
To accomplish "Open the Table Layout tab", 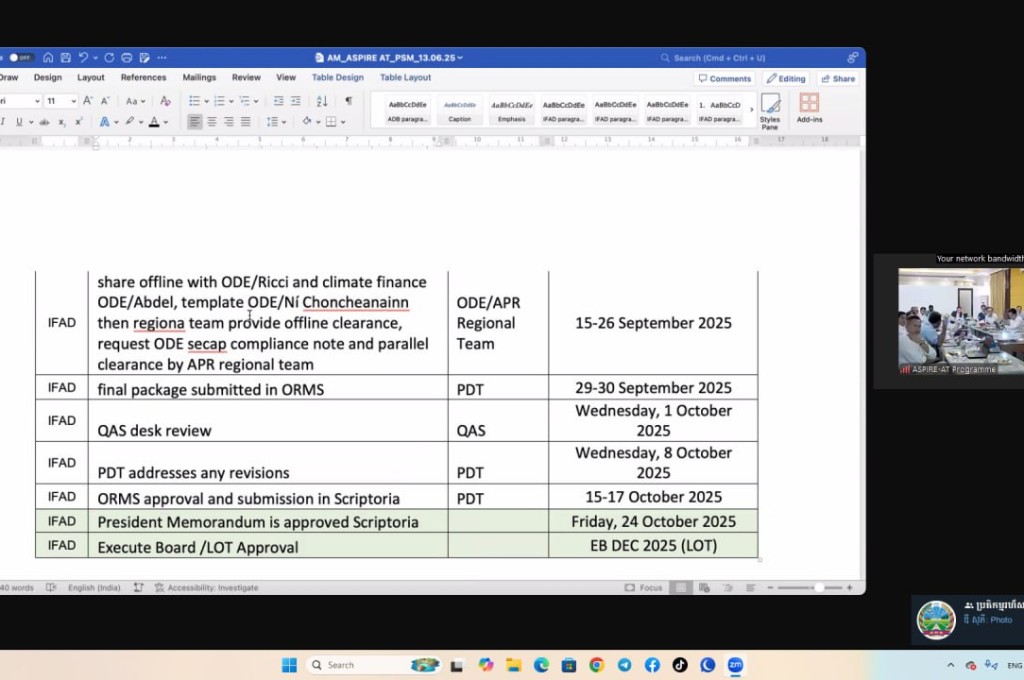I will (406, 77).
